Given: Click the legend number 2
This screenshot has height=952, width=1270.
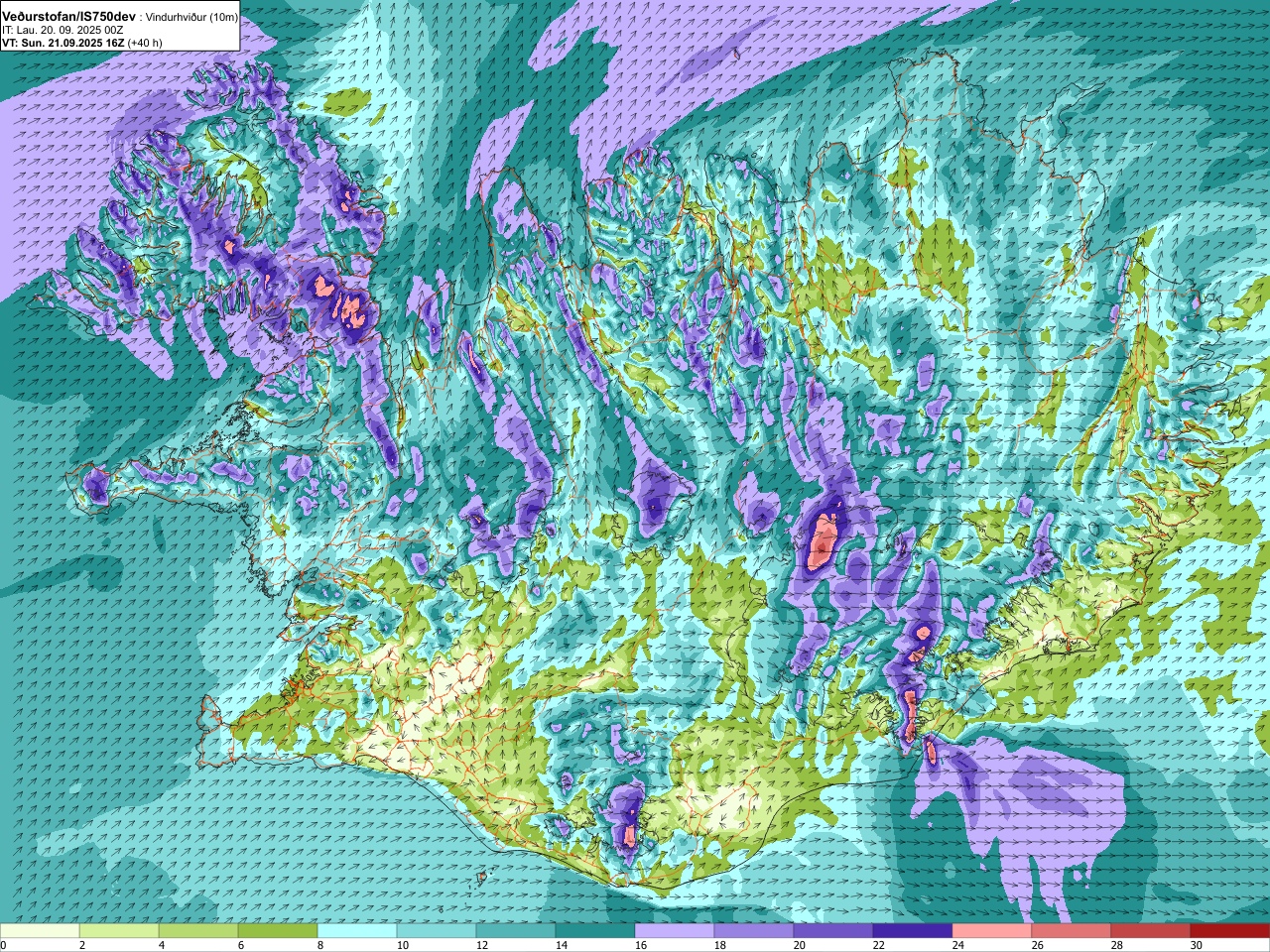Looking at the screenshot, I should pyautogui.click(x=82, y=945).
